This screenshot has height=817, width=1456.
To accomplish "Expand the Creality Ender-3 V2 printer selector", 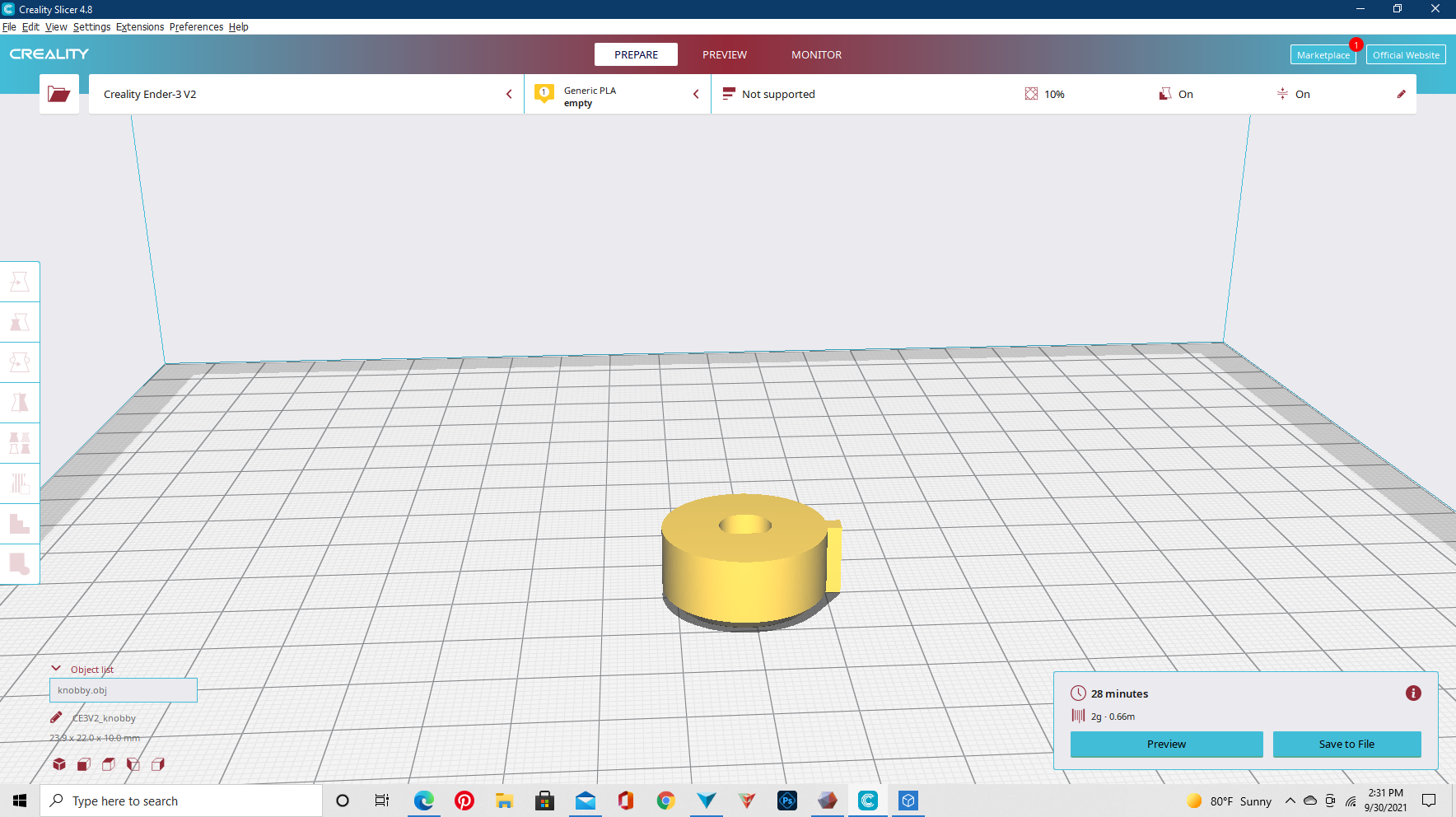I will [x=306, y=94].
